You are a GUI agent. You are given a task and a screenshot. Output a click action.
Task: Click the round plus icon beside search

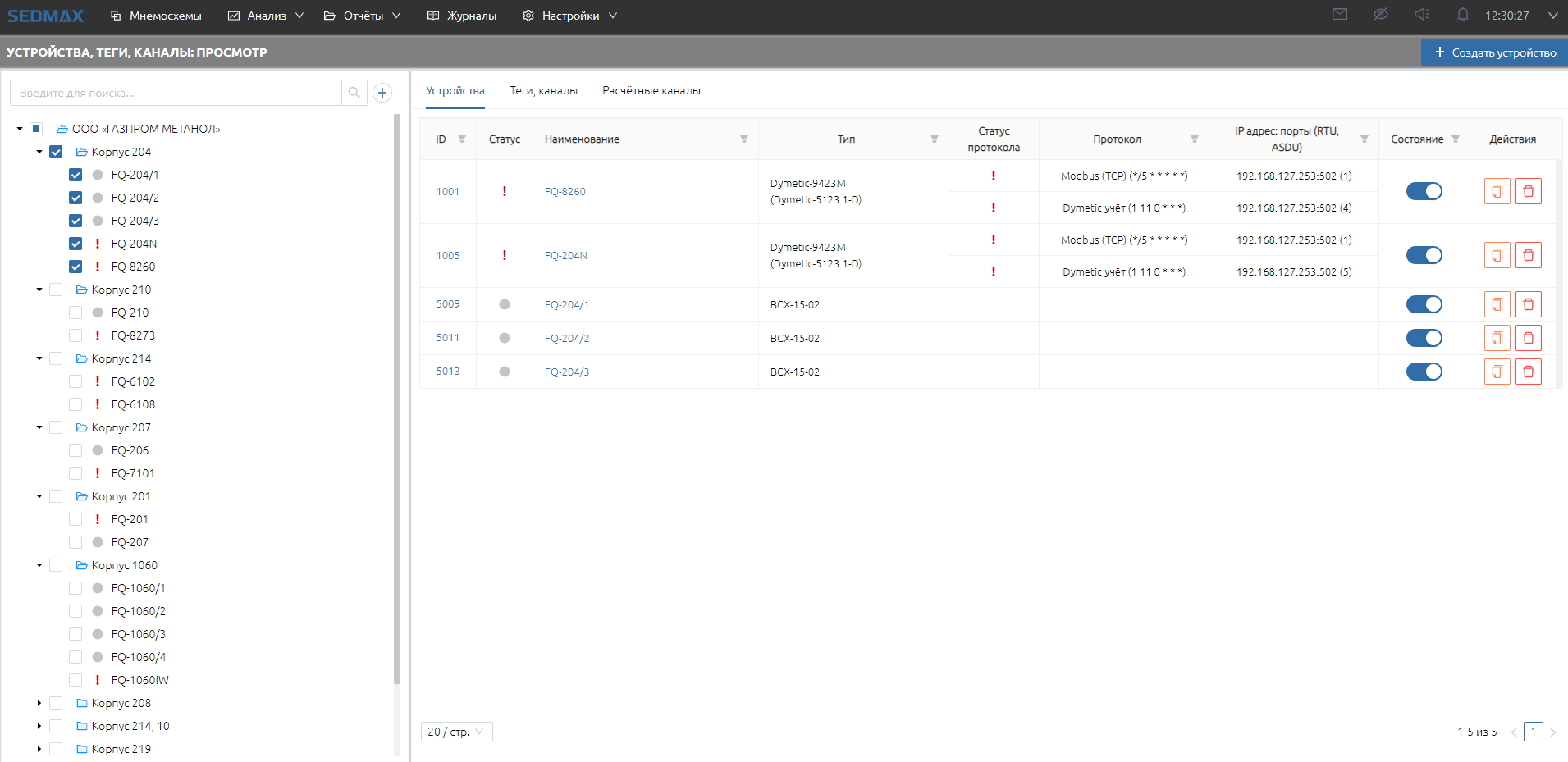(382, 93)
